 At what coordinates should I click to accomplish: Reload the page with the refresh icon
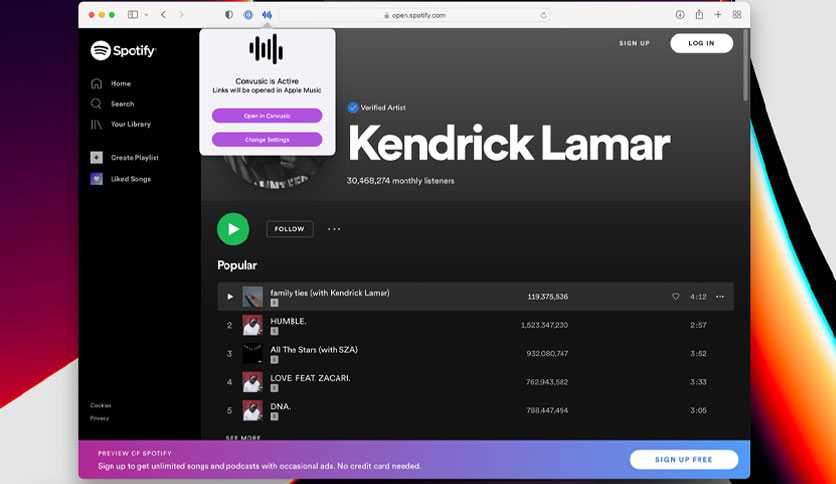[543, 15]
